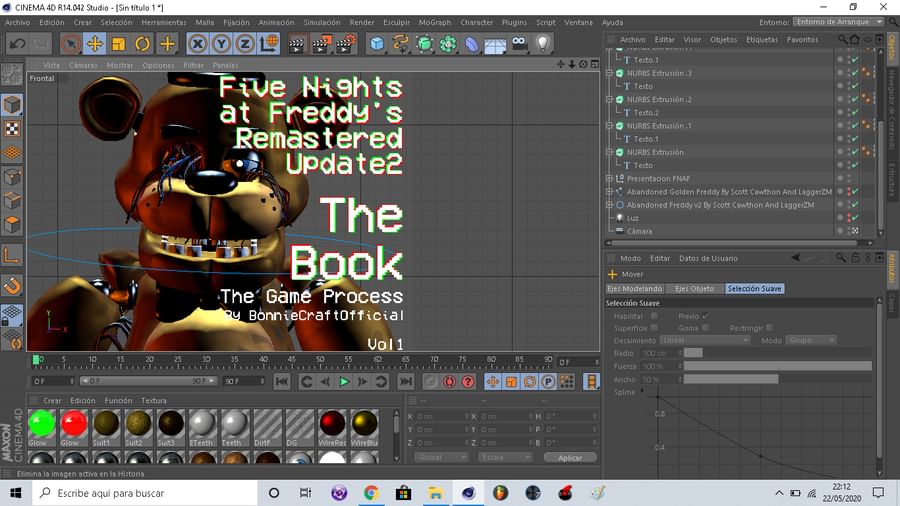Screen dimensions: 900x506
Task: Toggle the Y axis lock
Action: (222, 44)
